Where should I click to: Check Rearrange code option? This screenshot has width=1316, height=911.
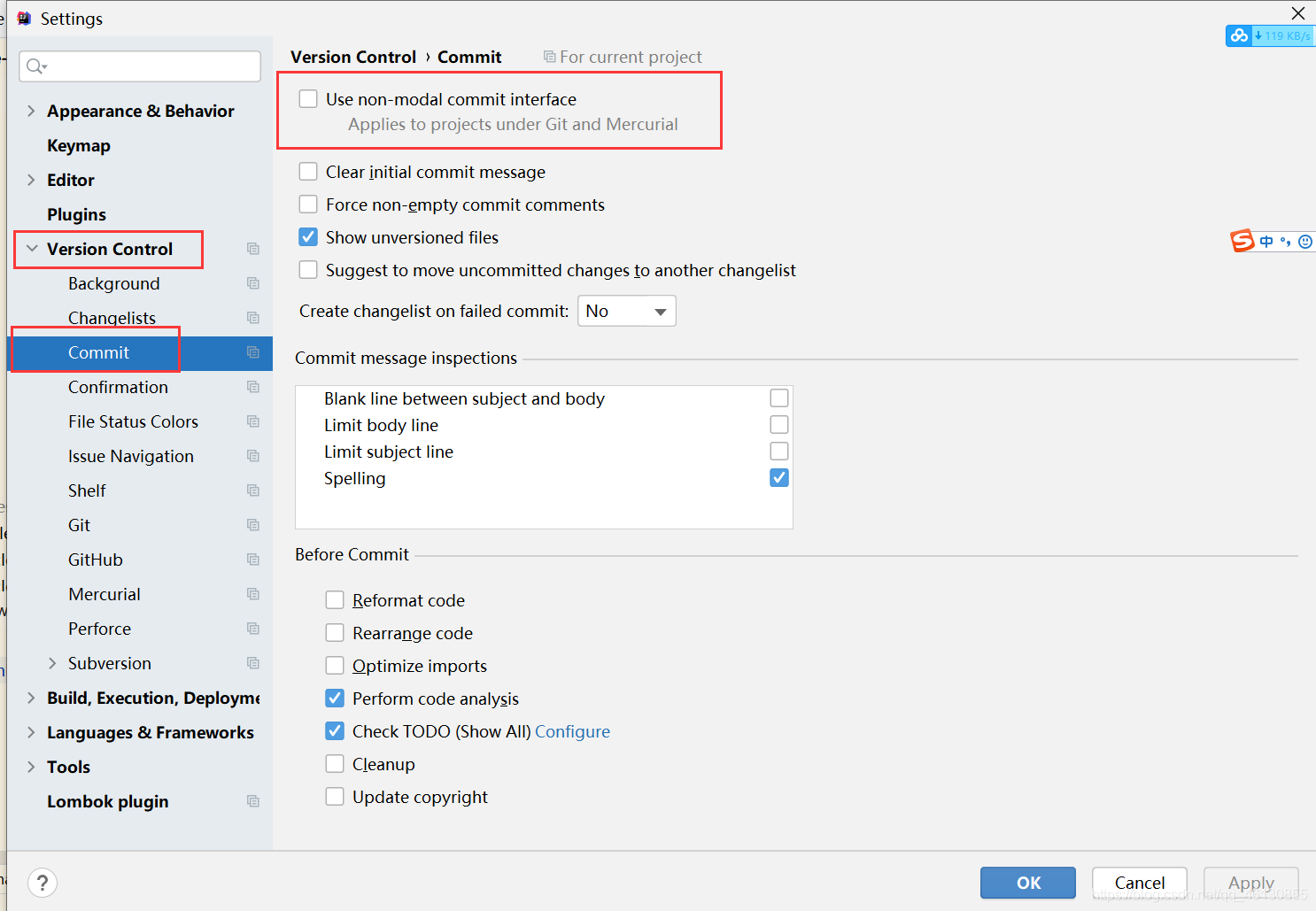(335, 633)
